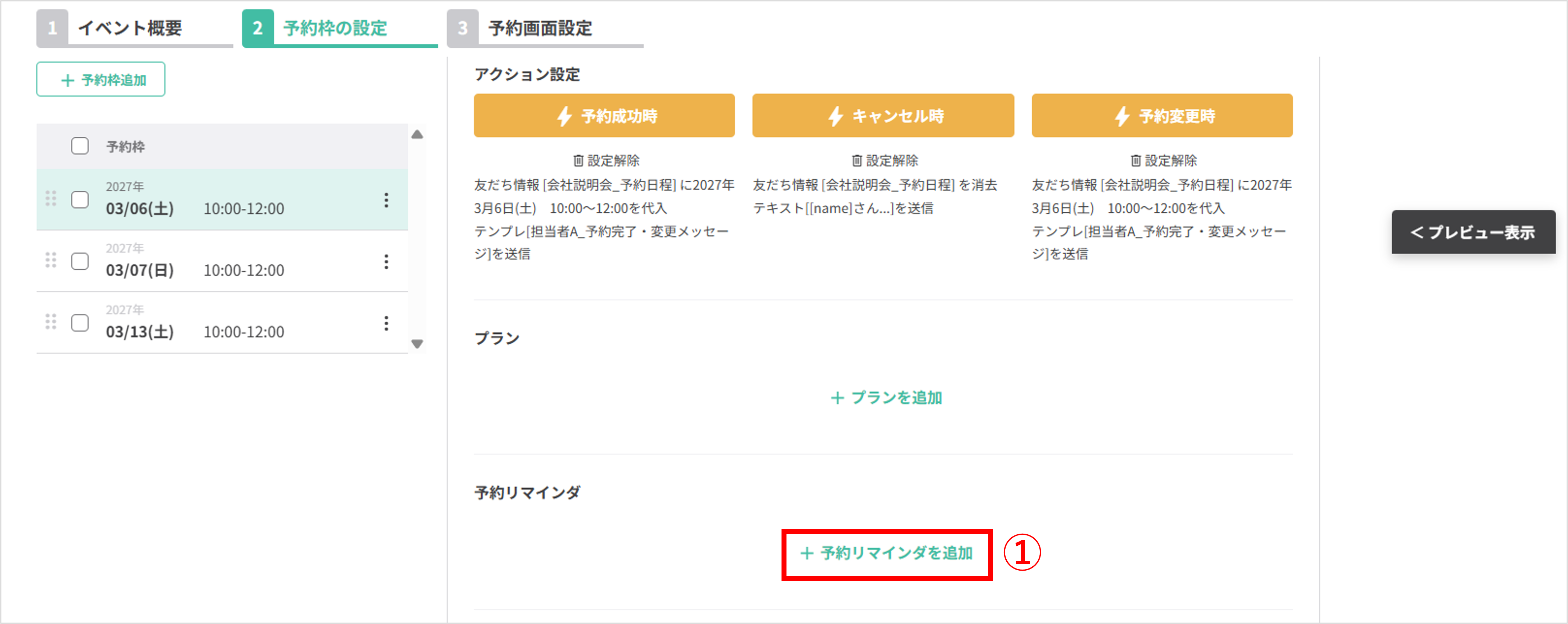Click trash icon 設定解除 under 予約変更時
This screenshot has height=624, width=1568.
[x=1136, y=161]
